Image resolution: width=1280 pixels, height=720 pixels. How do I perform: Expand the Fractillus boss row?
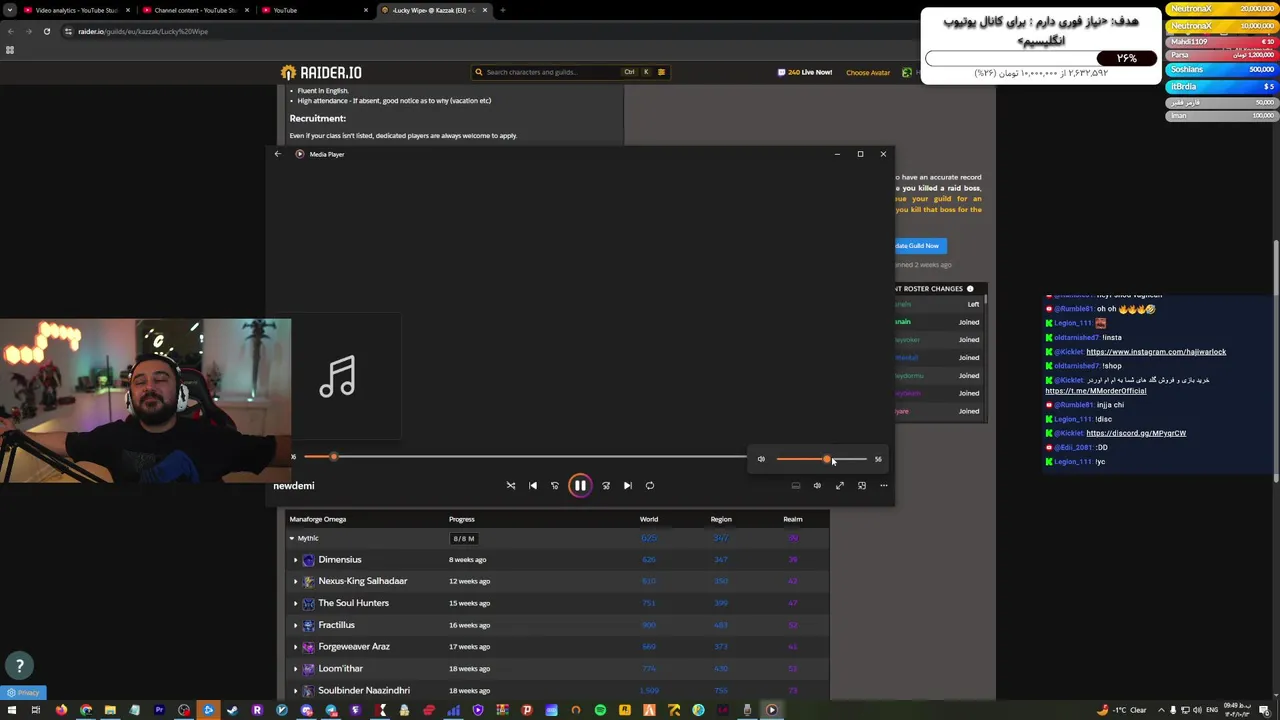point(296,625)
